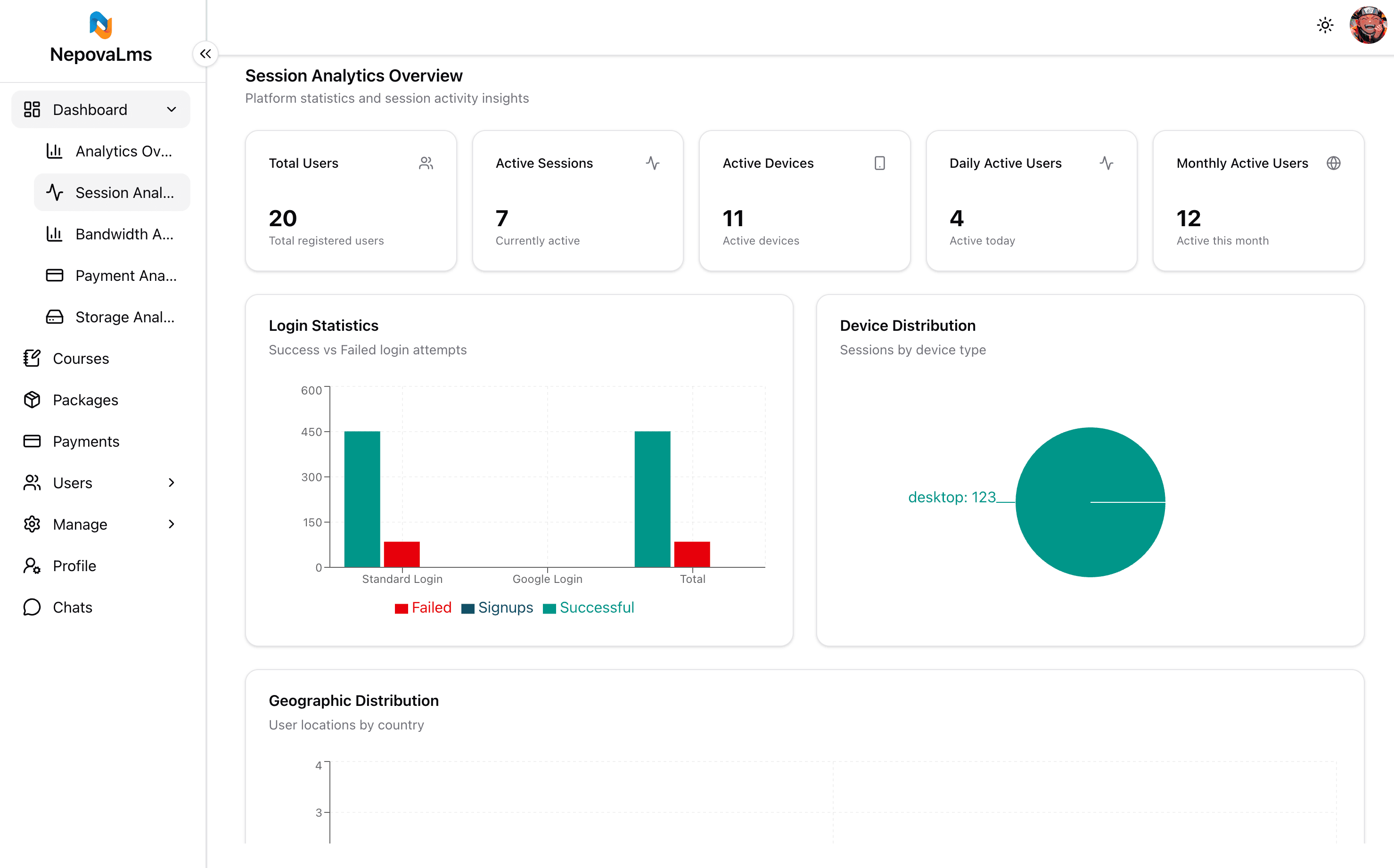Click the Packages box icon

click(32, 400)
